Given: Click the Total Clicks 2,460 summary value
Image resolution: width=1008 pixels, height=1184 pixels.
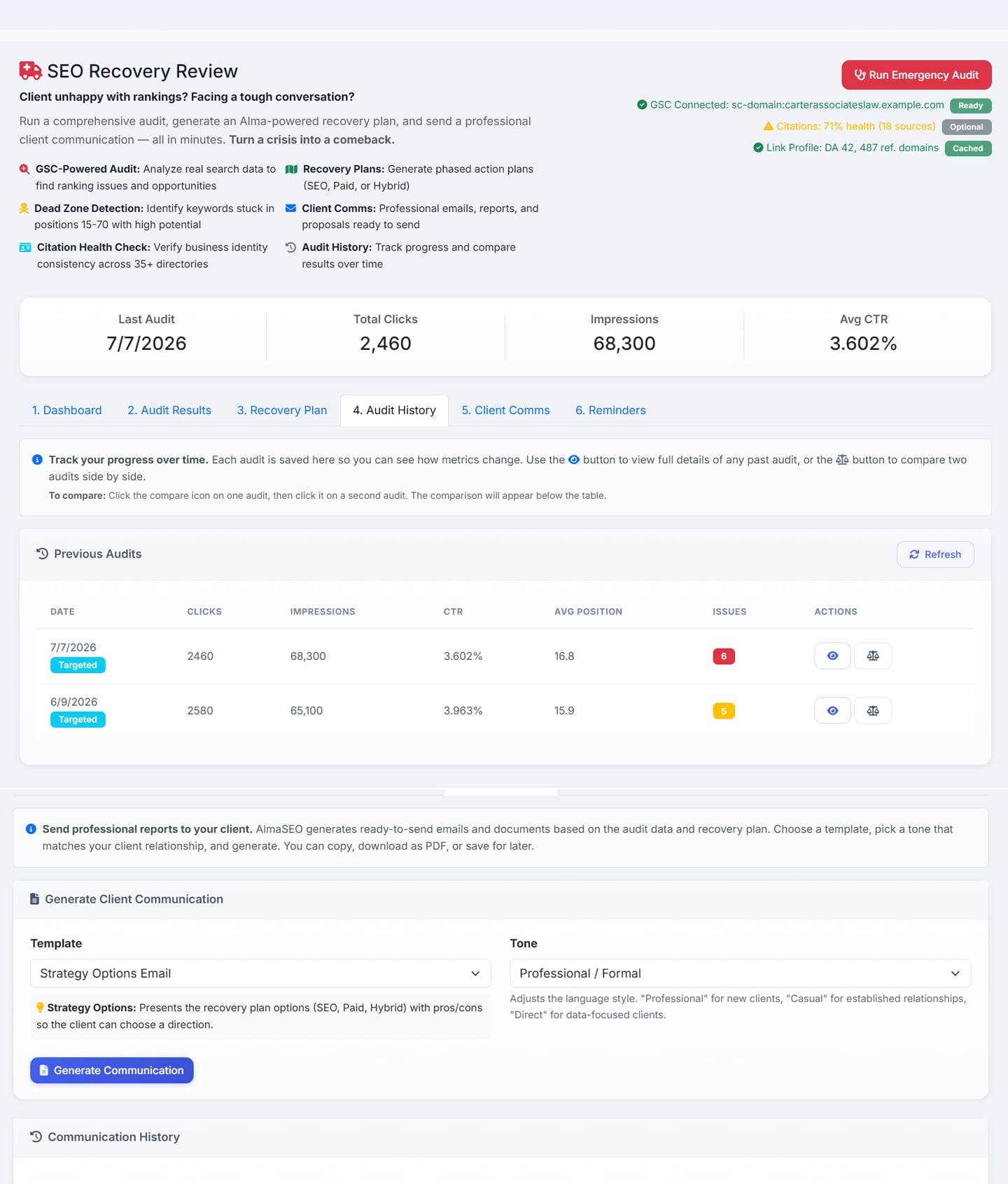Looking at the screenshot, I should (x=386, y=344).
